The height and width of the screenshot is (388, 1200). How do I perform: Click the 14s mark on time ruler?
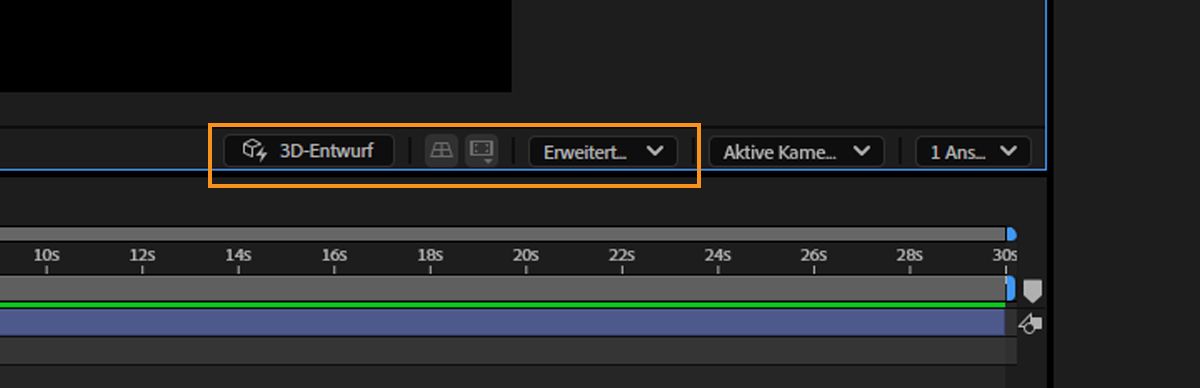pyautogui.click(x=238, y=256)
